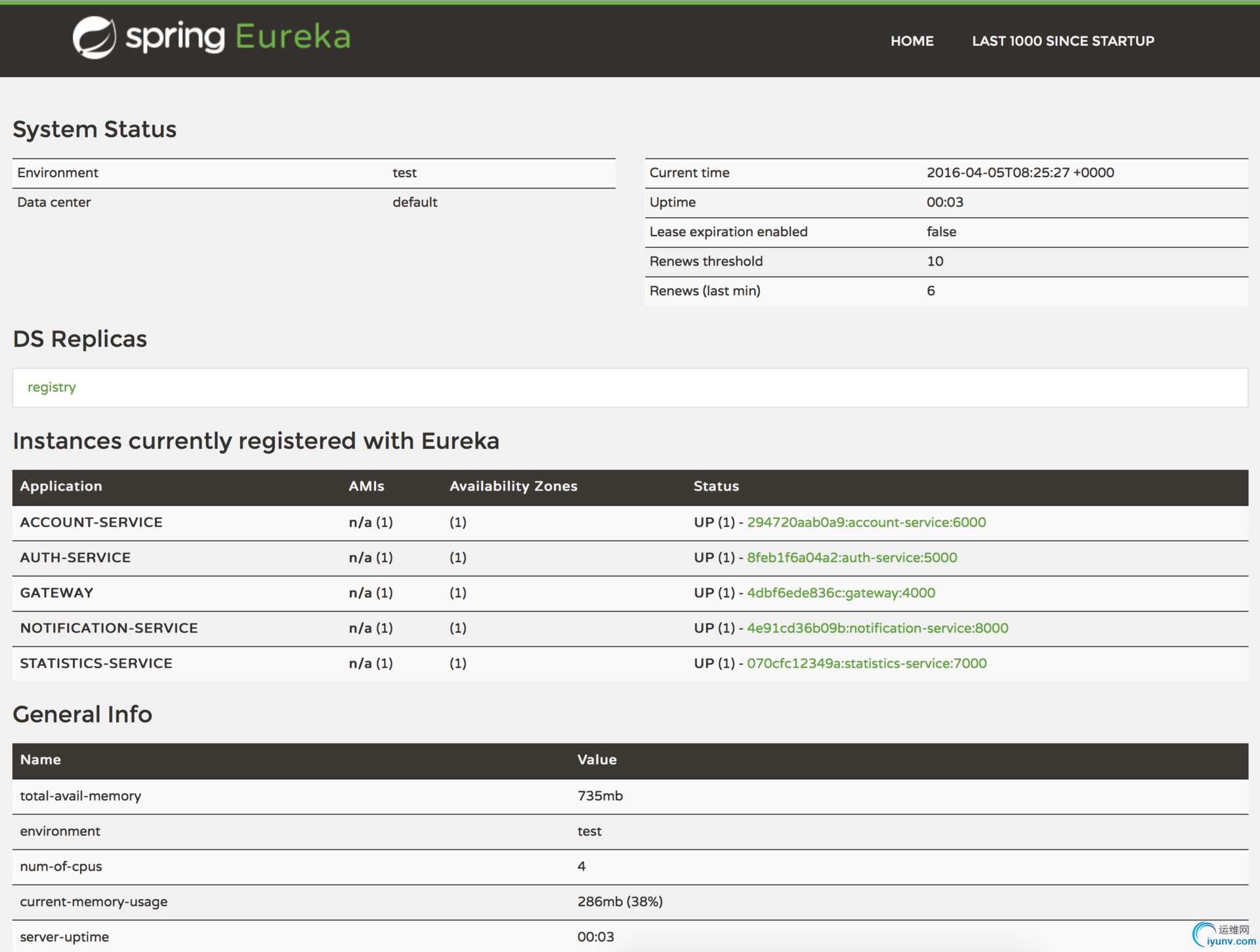
Task: Click the ACCOUNT-SERVICE application name
Action: point(91,522)
